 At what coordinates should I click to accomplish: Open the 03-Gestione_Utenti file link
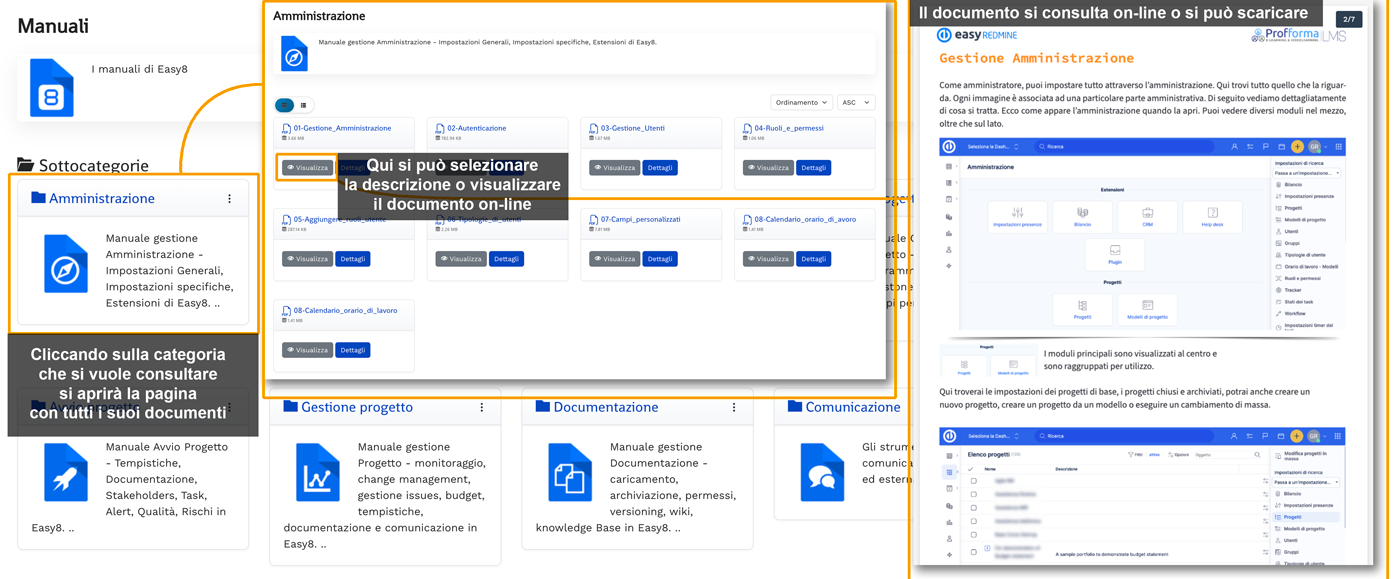pyautogui.click(x=633, y=128)
